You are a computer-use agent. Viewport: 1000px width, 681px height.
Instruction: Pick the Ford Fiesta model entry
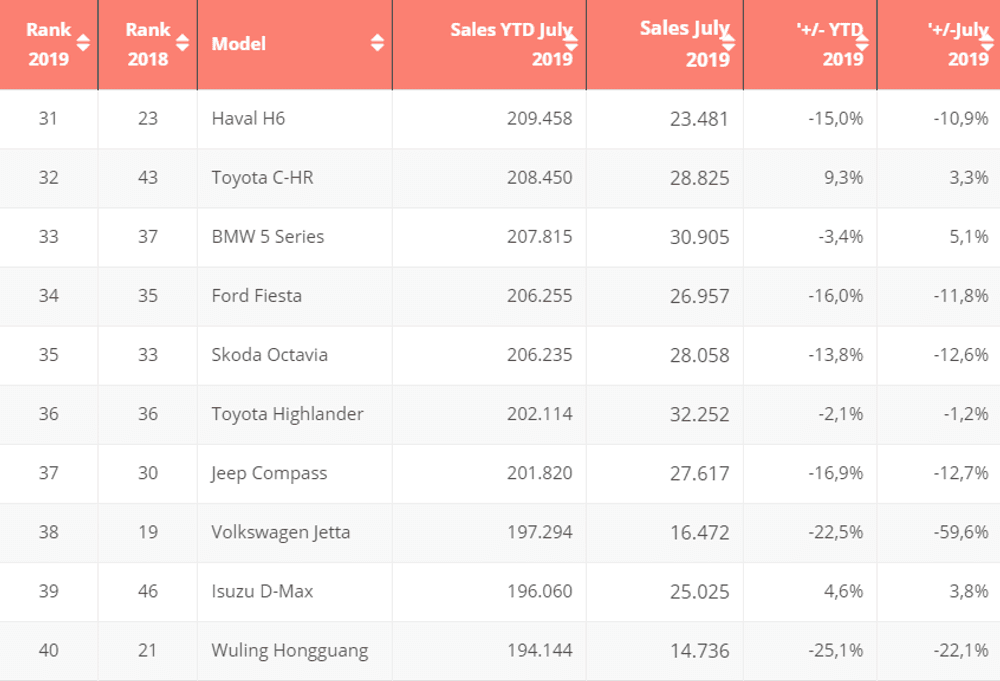pos(256,296)
